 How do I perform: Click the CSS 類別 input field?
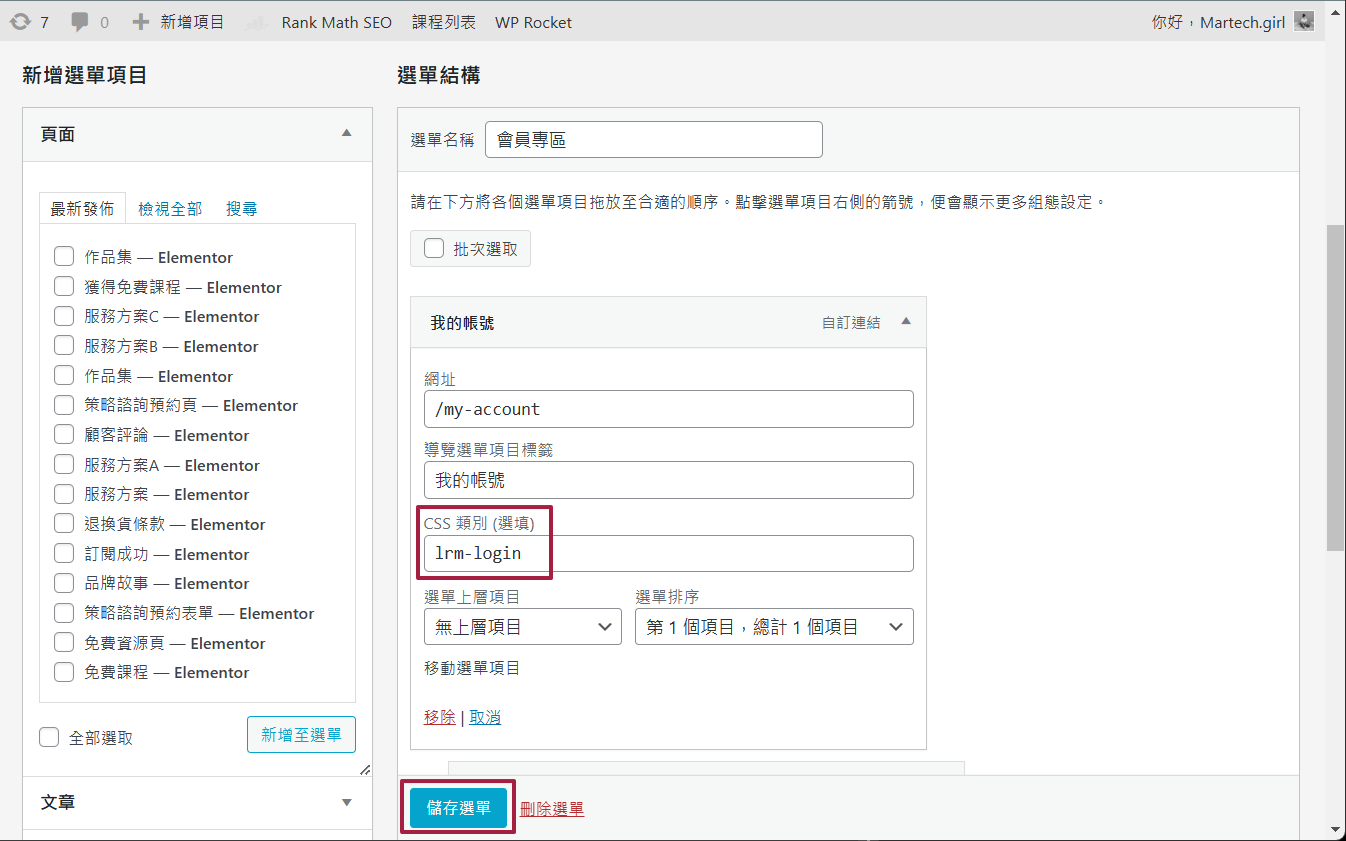click(x=668, y=553)
